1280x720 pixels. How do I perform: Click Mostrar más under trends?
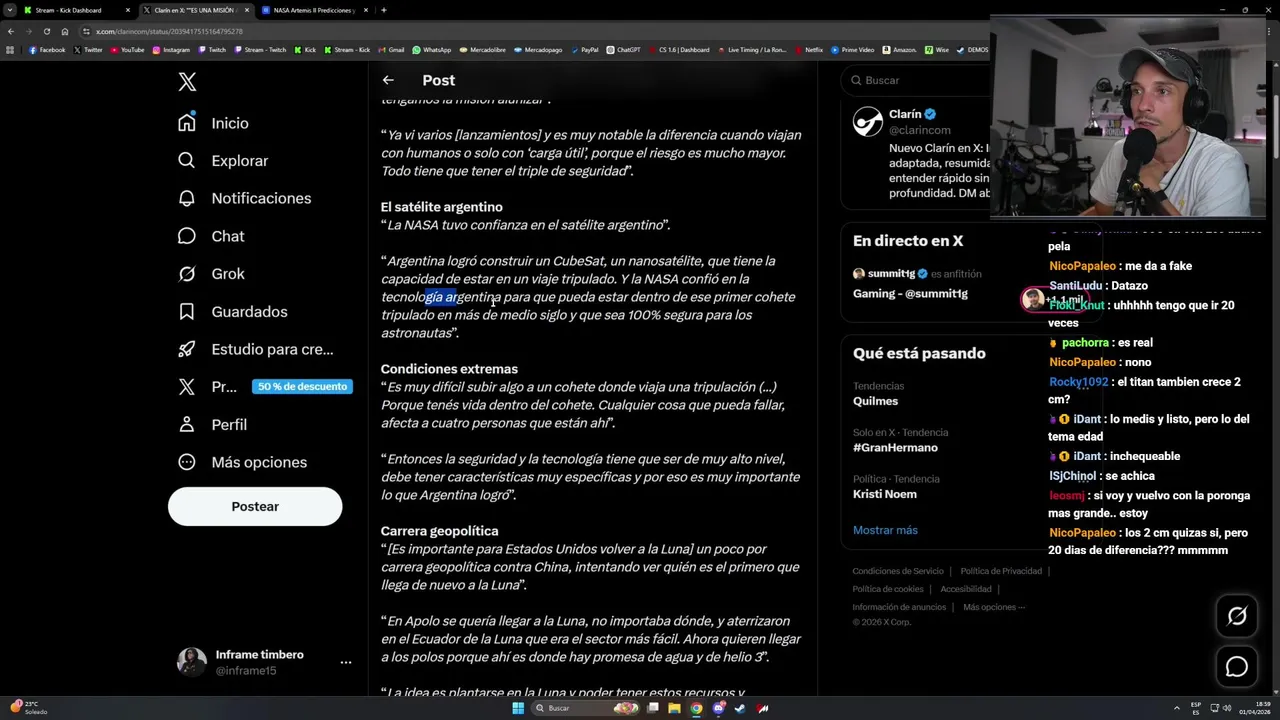pos(885,530)
